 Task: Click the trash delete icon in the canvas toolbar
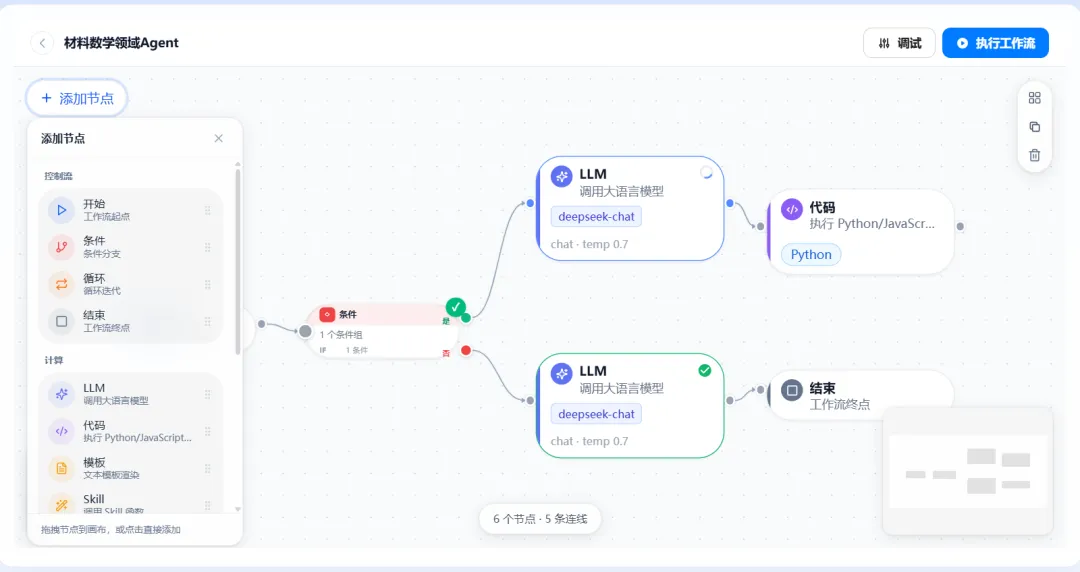(x=1035, y=155)
